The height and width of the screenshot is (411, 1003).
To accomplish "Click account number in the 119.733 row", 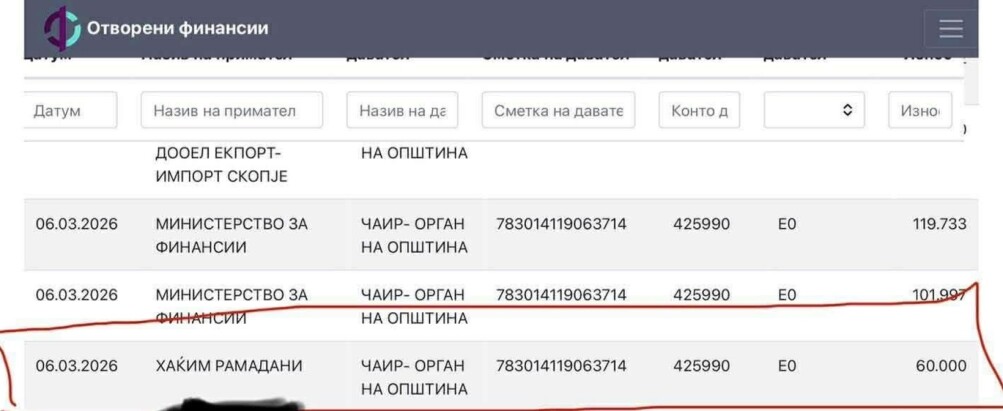I will tap(561, 224).
